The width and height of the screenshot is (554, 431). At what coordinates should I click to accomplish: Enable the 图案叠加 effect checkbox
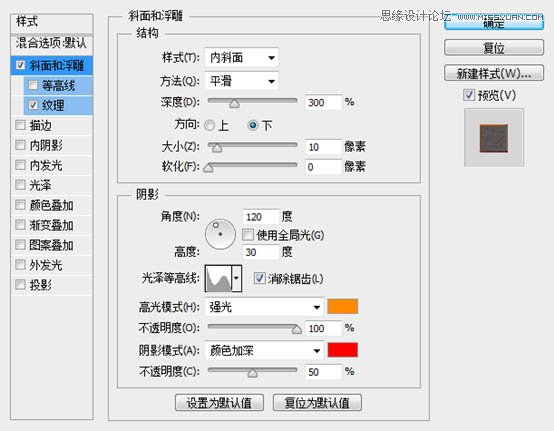click(x=20, y=245)
